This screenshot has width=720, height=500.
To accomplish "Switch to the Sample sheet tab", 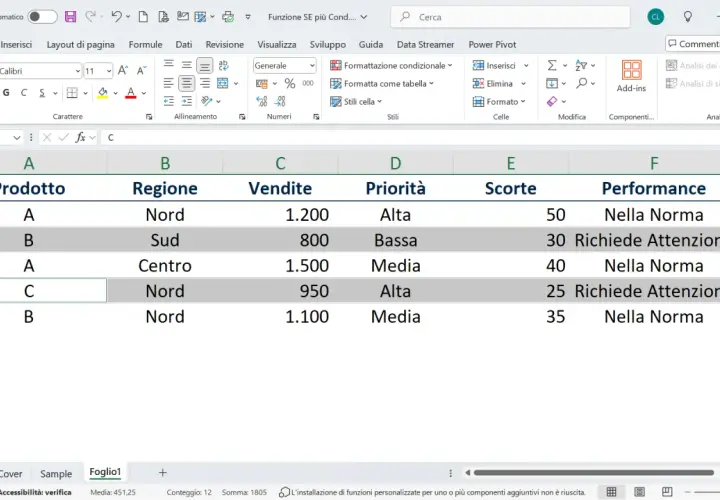I will 56,473.
